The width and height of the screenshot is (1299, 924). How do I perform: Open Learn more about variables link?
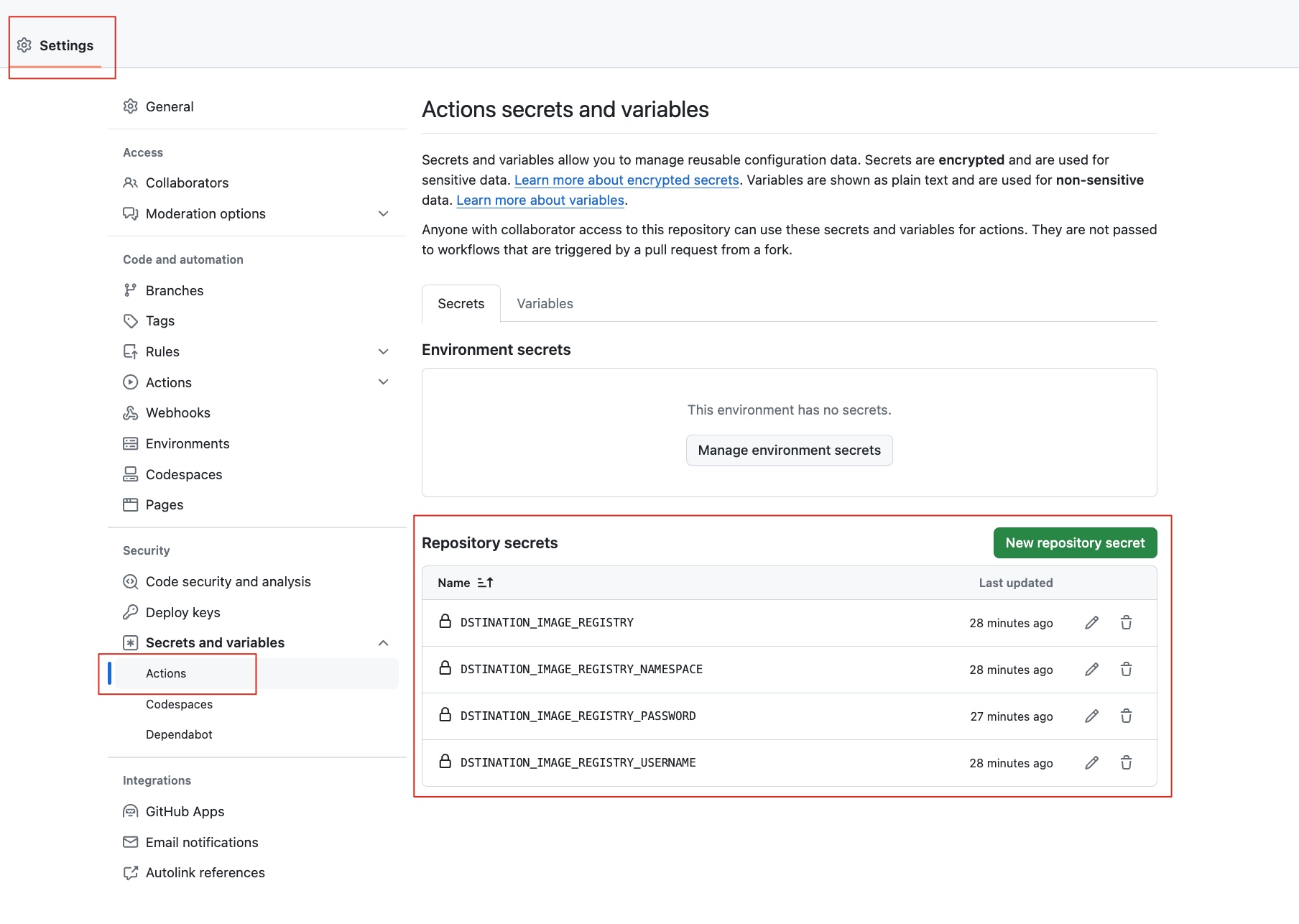click(540, 200)
